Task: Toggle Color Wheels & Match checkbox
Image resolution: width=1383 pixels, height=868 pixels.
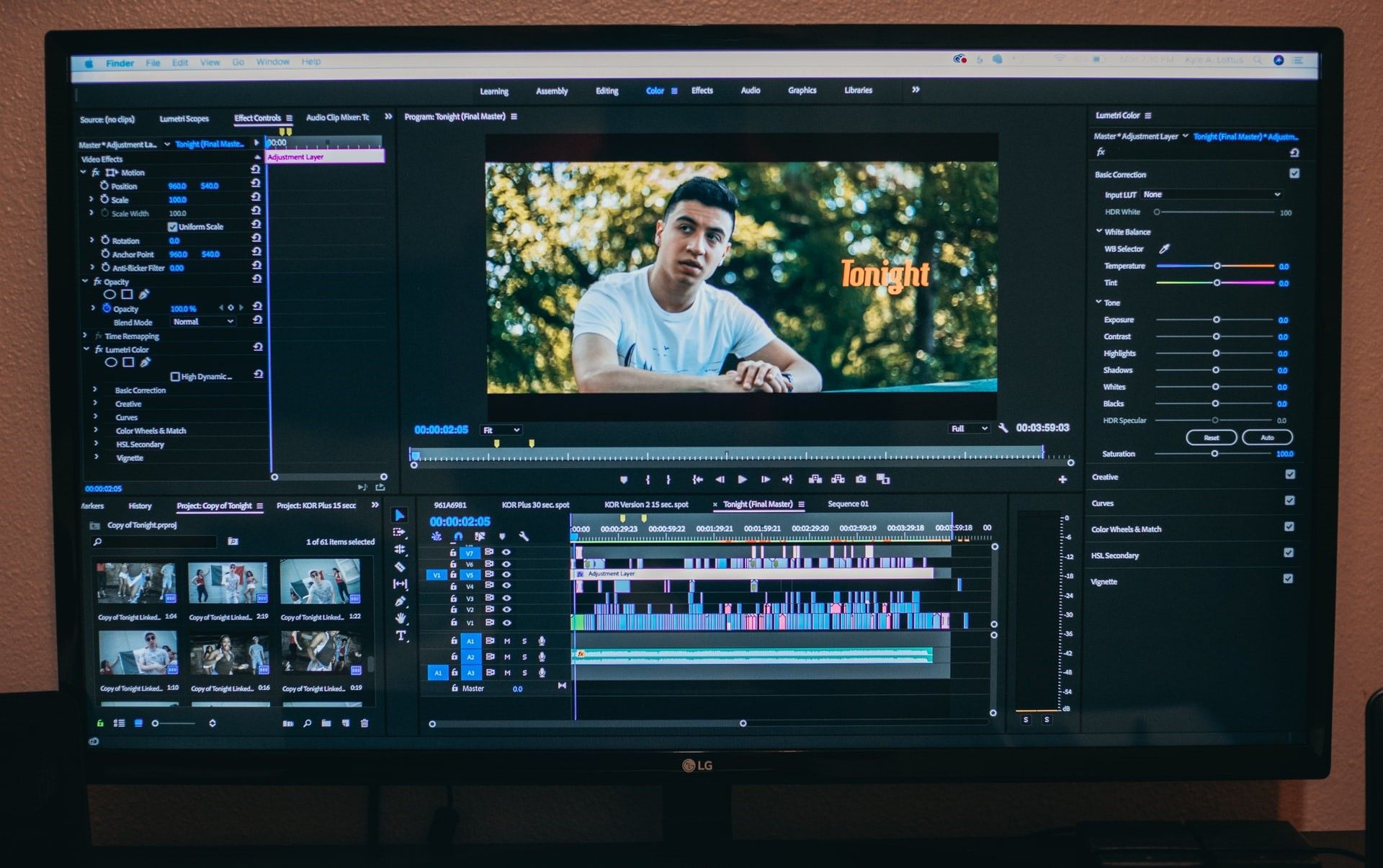Action: 1289,527
